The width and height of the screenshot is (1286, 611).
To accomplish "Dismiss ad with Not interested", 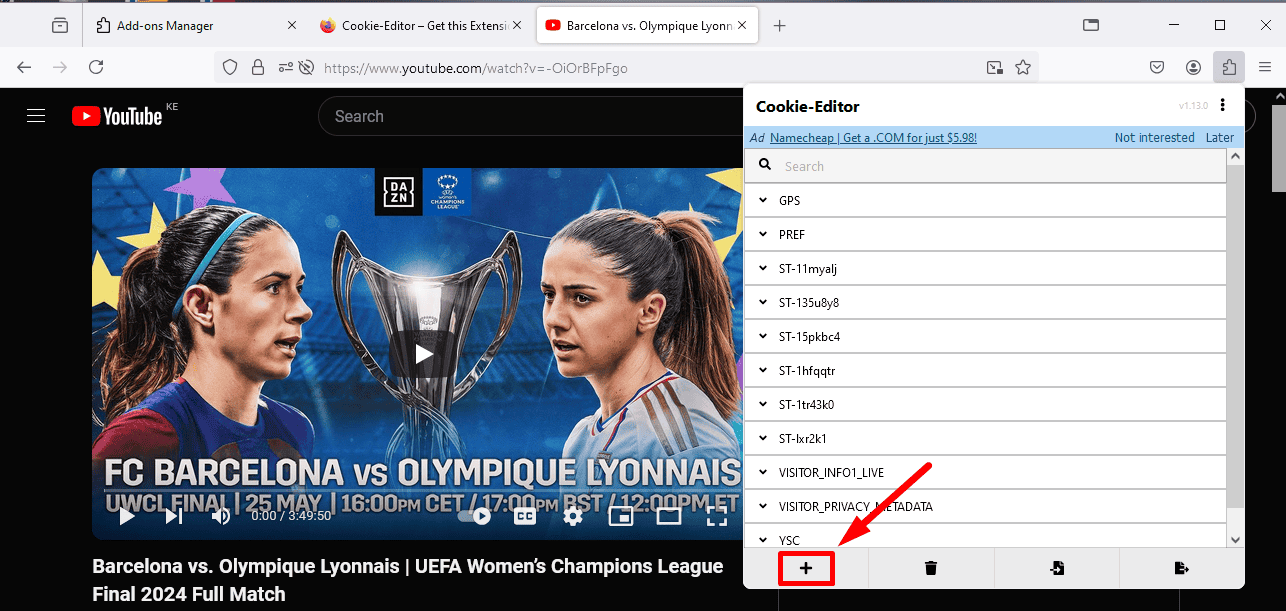I will (1154, 138).
